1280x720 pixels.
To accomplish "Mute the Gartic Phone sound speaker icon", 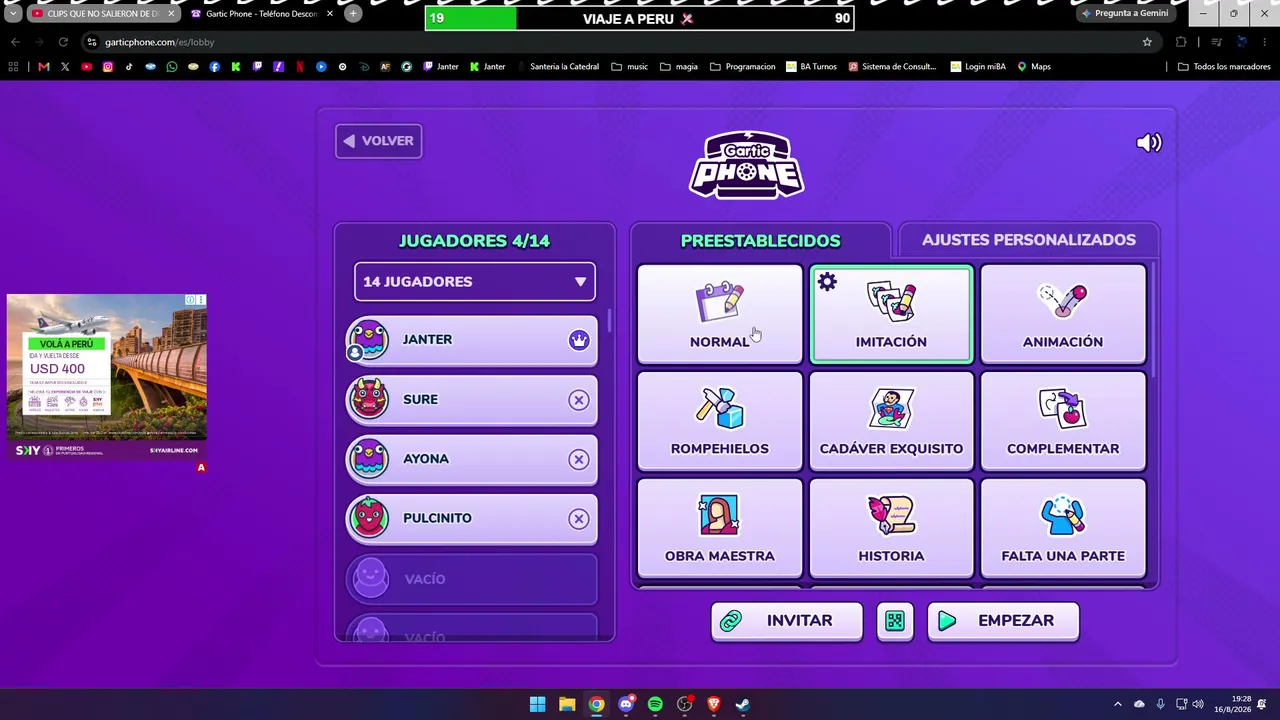I will (1149, 143).
